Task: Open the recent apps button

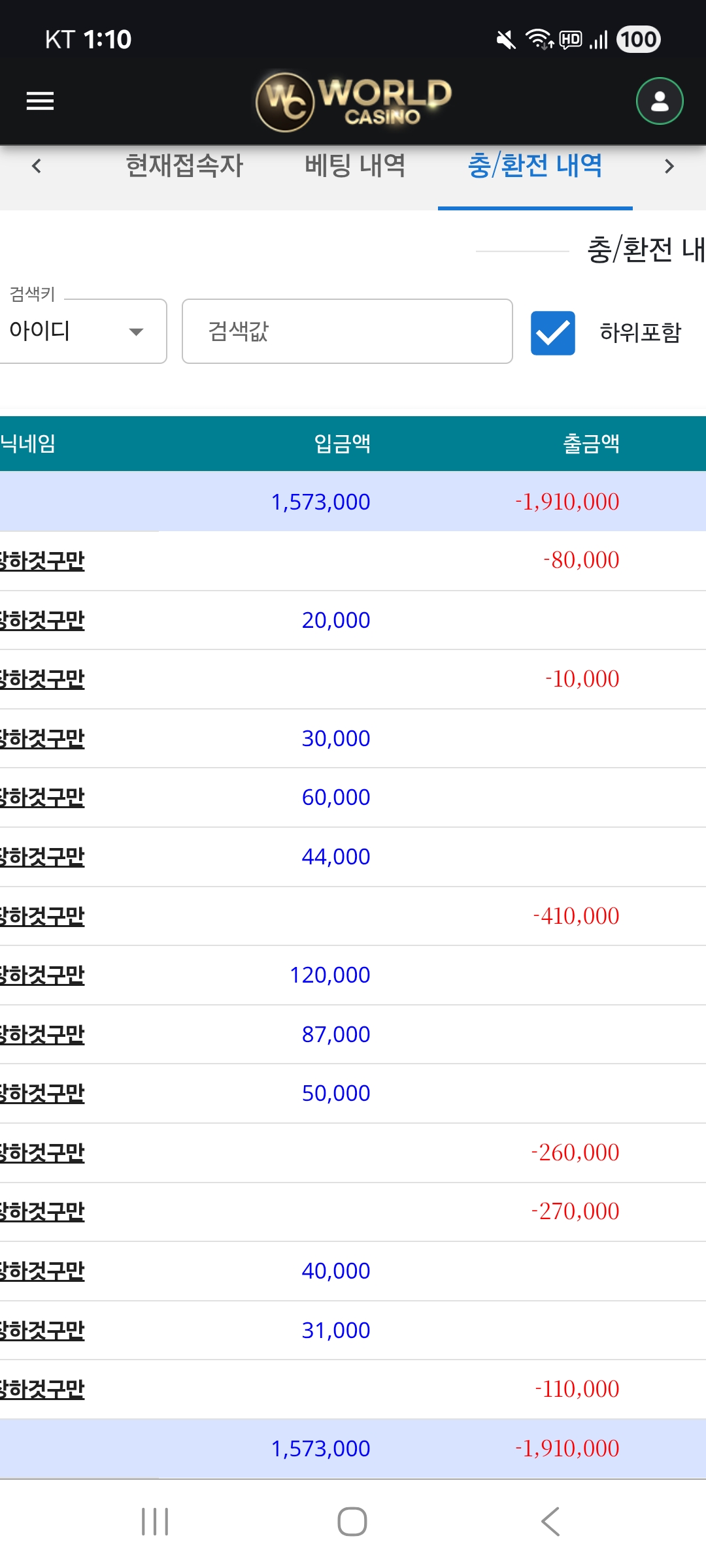Action: [155, 1522]
